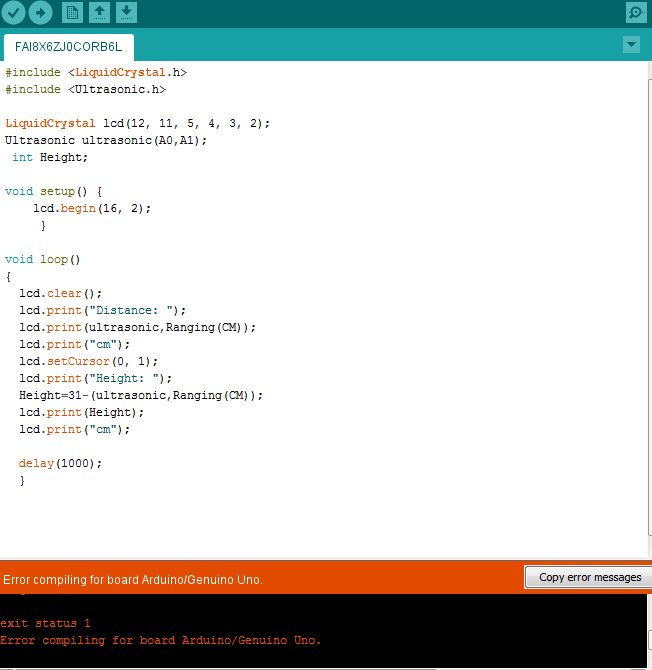Open the tab options dropdown arrow
This screenshot has height=670, width=652.
[x=631, y=44]
